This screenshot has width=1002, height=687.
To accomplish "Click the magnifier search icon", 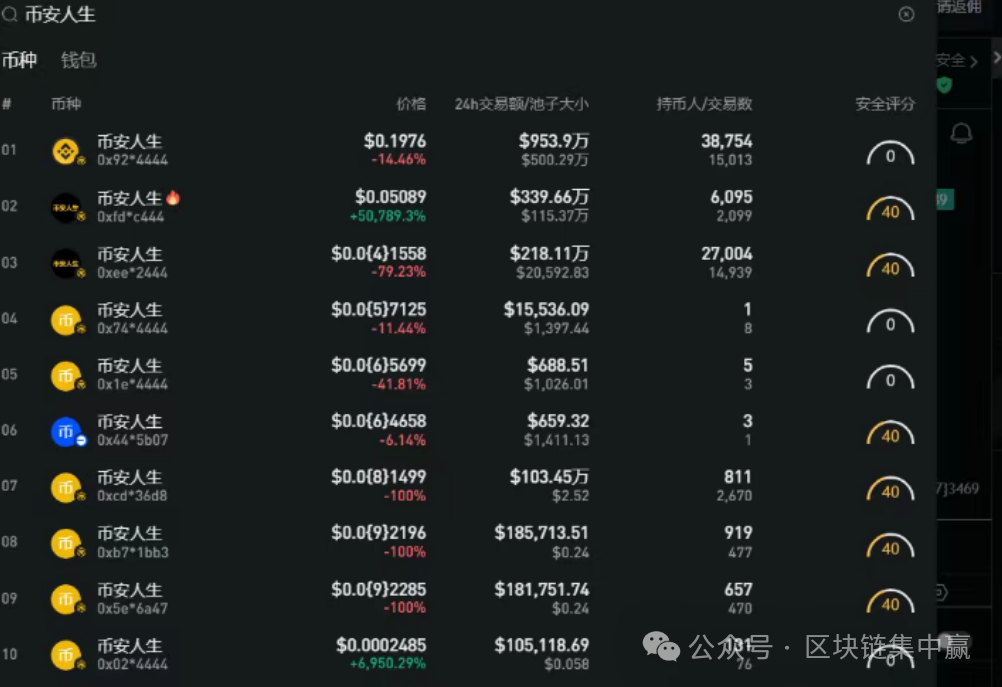I will tap(10, 15).
